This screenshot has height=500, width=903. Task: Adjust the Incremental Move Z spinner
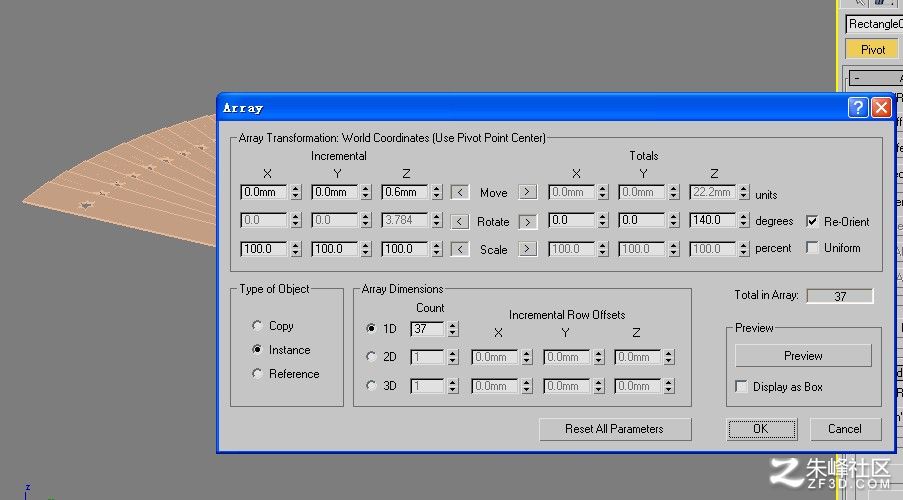coord(437,192)
